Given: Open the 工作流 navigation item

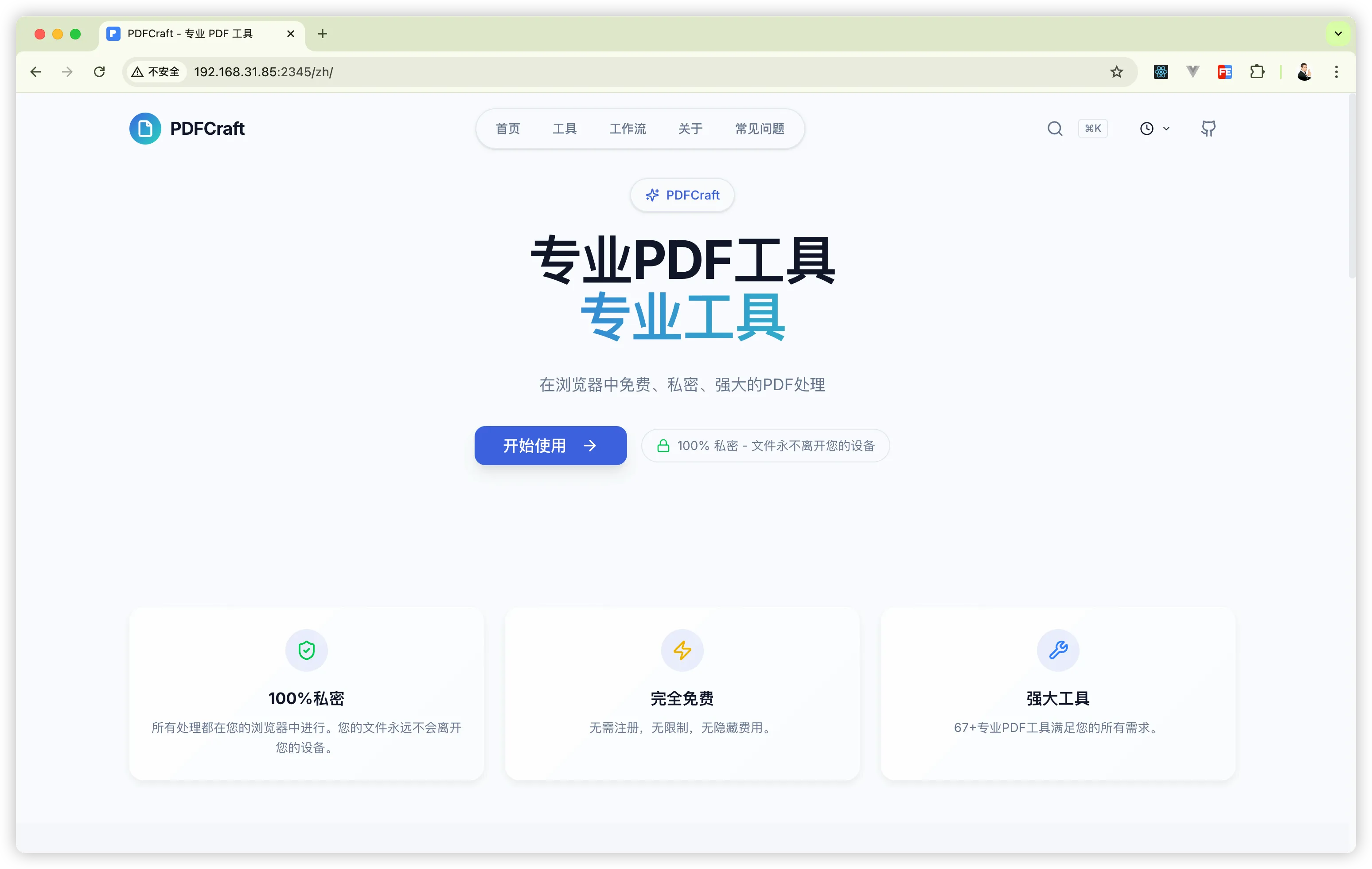Looking at the screenshot, I should point(628,129).
